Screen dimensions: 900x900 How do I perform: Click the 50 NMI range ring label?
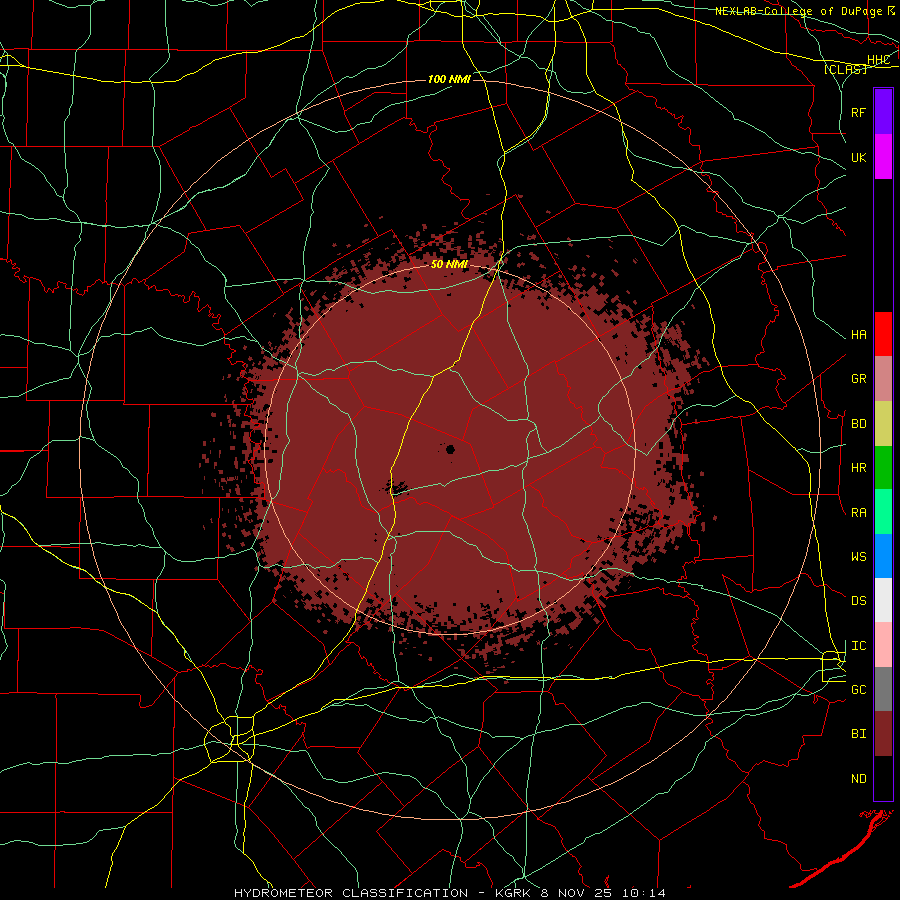449,264
